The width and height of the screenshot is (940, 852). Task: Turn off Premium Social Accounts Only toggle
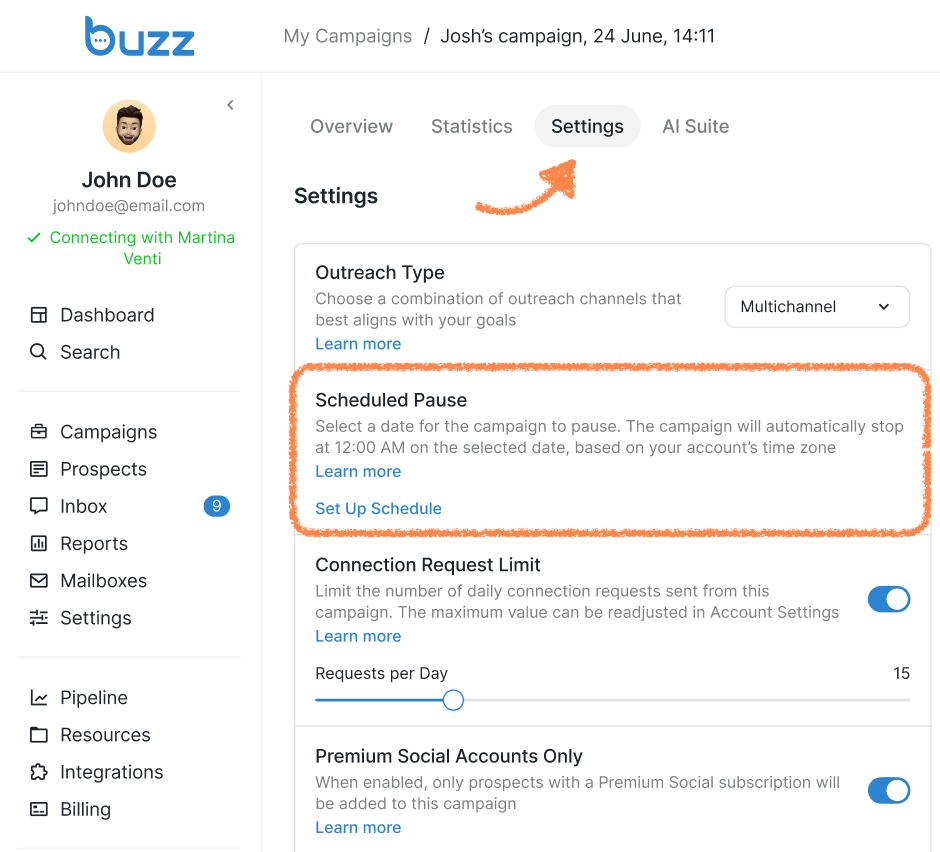point(888,791)
